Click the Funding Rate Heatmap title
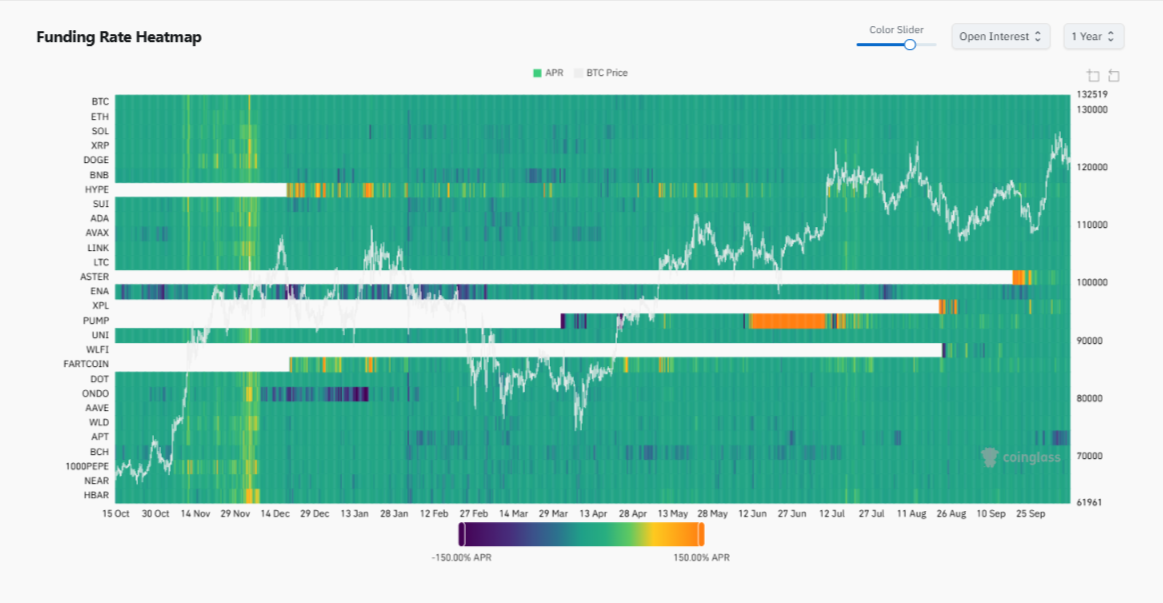Screen dimensions: 1163x603 click(118, 37)
